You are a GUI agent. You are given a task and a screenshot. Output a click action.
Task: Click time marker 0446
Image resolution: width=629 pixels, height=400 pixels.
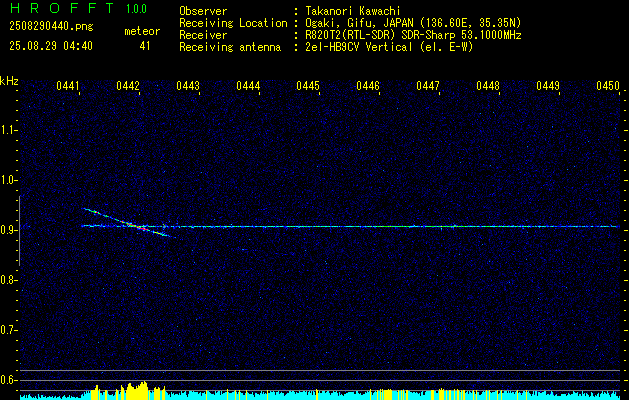click(x=368, y=85)
